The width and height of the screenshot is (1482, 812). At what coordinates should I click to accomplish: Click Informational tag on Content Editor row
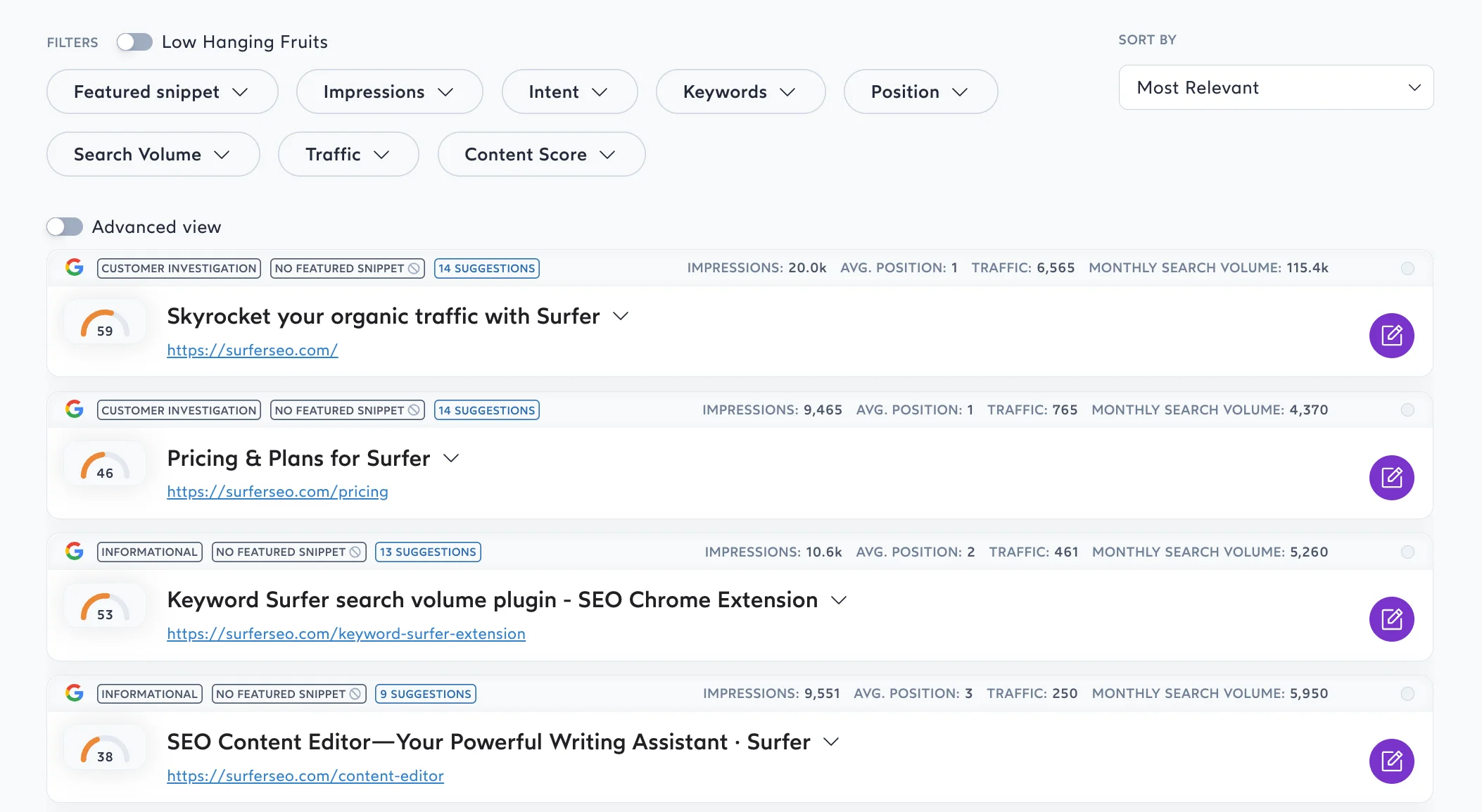(x=150, y=694)
